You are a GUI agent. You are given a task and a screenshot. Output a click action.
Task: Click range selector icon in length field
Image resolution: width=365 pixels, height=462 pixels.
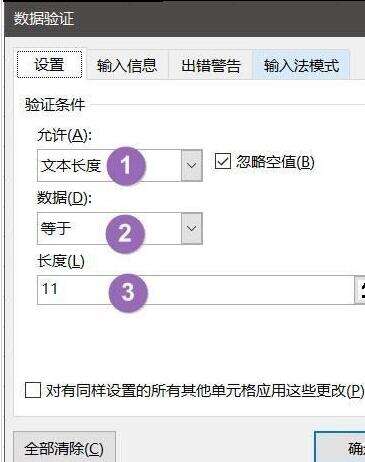(360, 290)
